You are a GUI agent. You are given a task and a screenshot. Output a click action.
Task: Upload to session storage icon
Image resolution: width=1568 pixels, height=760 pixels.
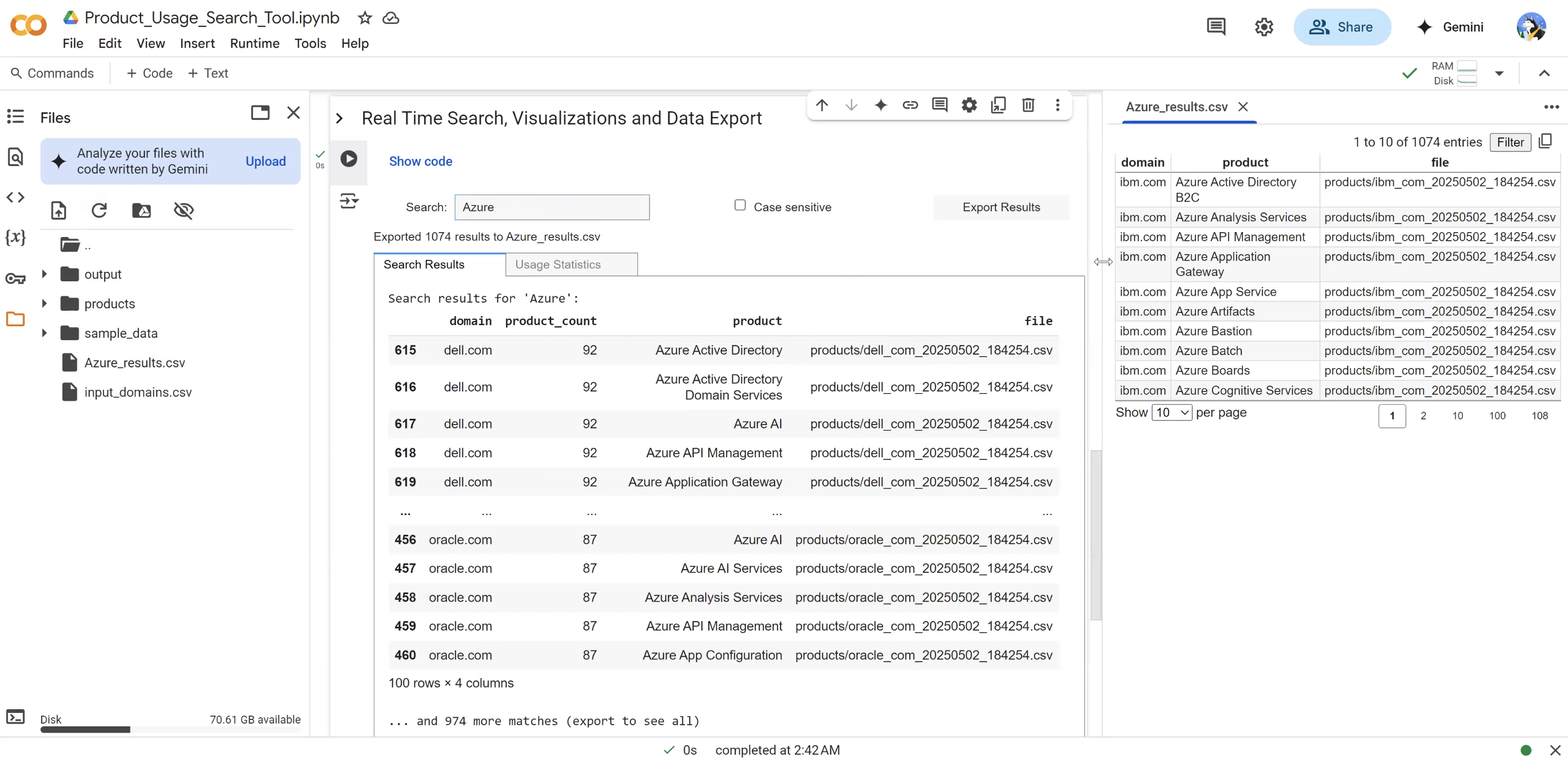coord(58,211)
